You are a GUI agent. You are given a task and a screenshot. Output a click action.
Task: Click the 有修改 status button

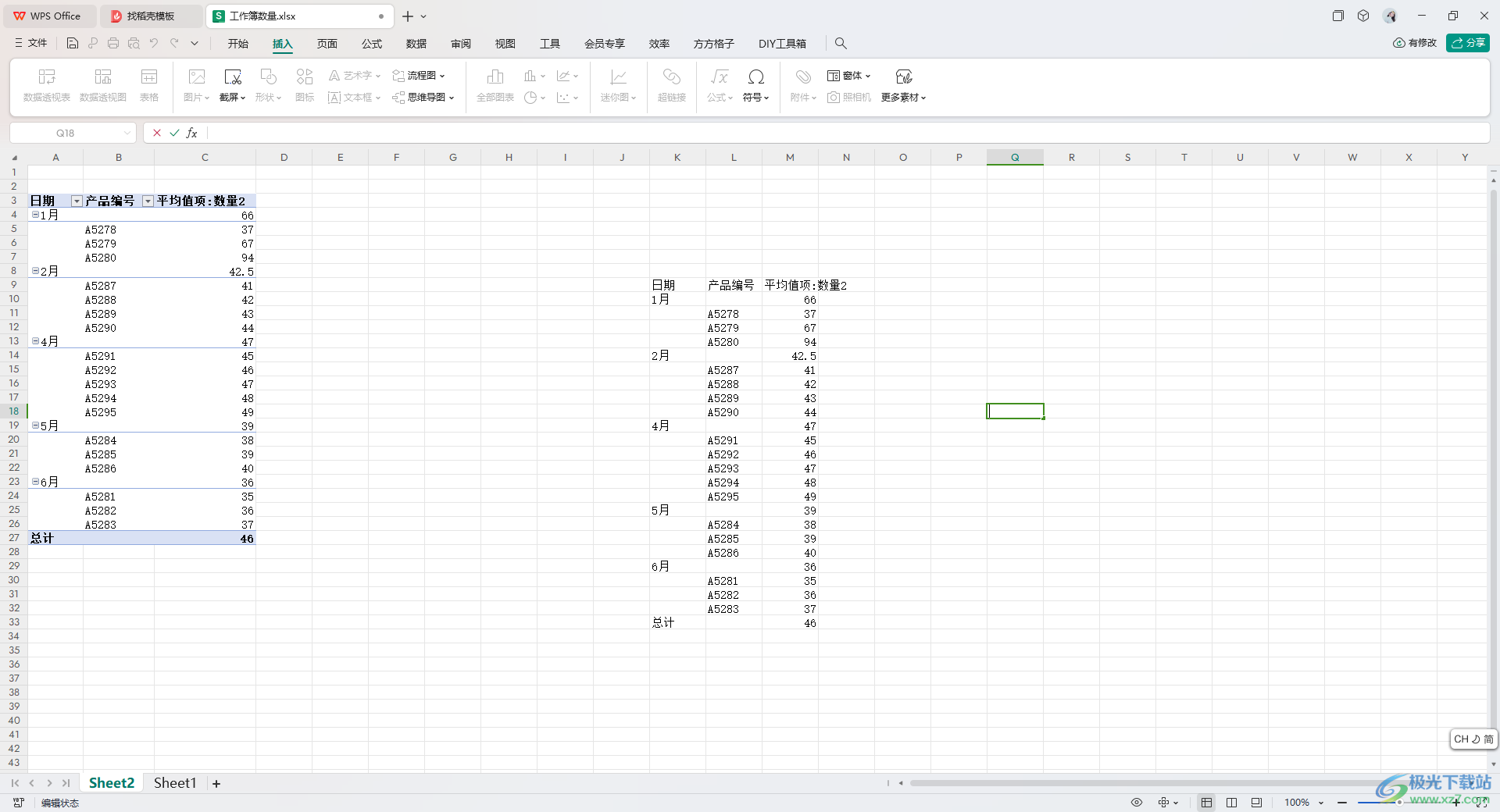[x=1415, y=43]
